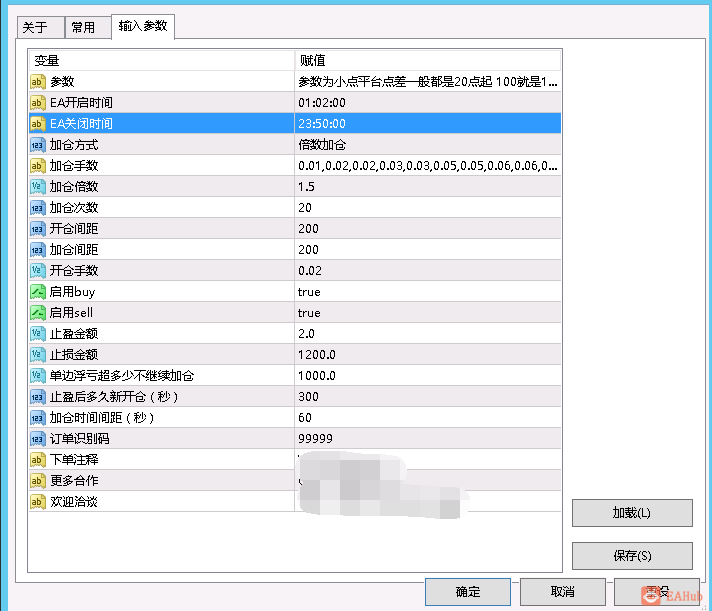Click the integer icon beside 加仓间距
The image size is (712, 611).
[x=38, y=250]
